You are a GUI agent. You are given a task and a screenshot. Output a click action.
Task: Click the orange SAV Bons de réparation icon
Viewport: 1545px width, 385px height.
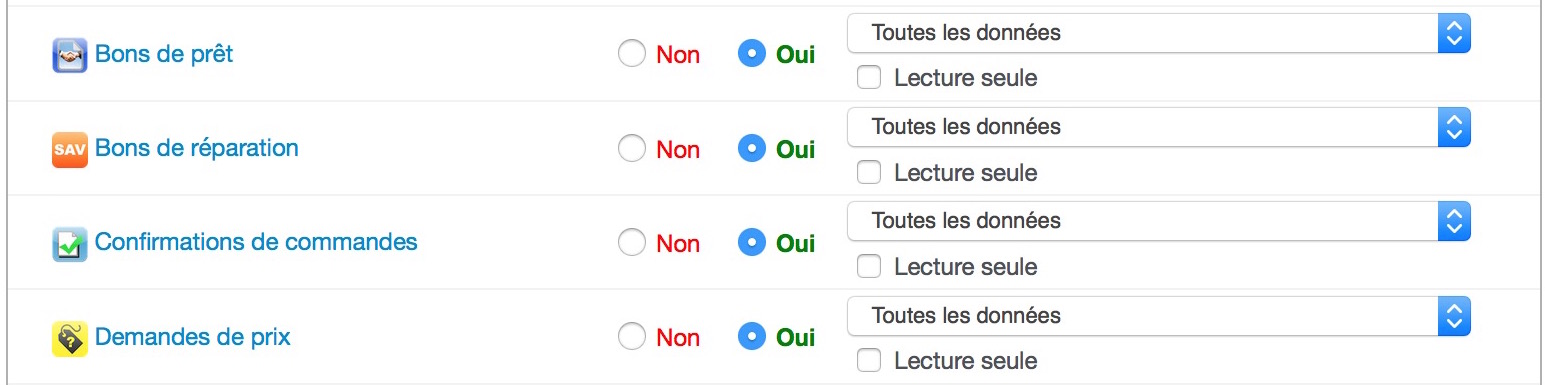(x=70, y=150)
